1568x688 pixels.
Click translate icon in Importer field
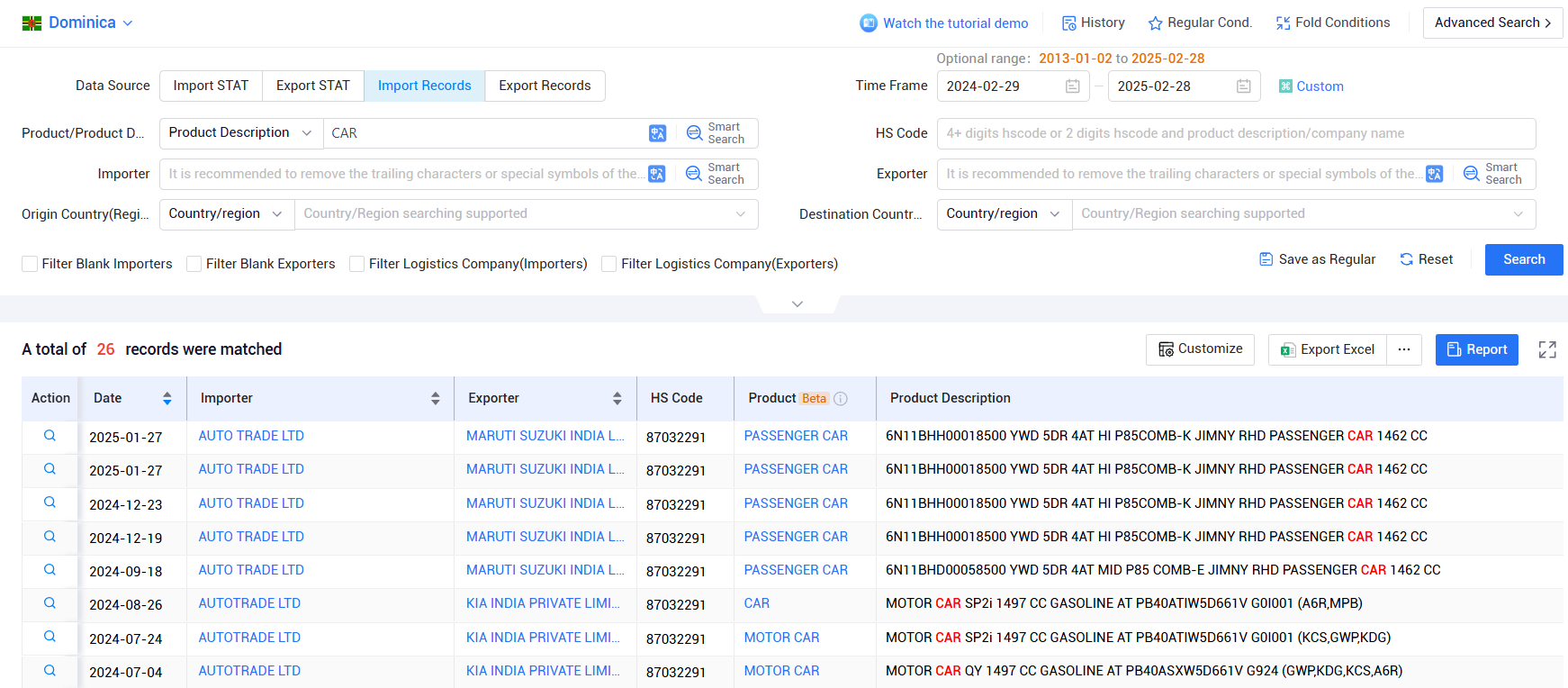[x=657, y=174]
